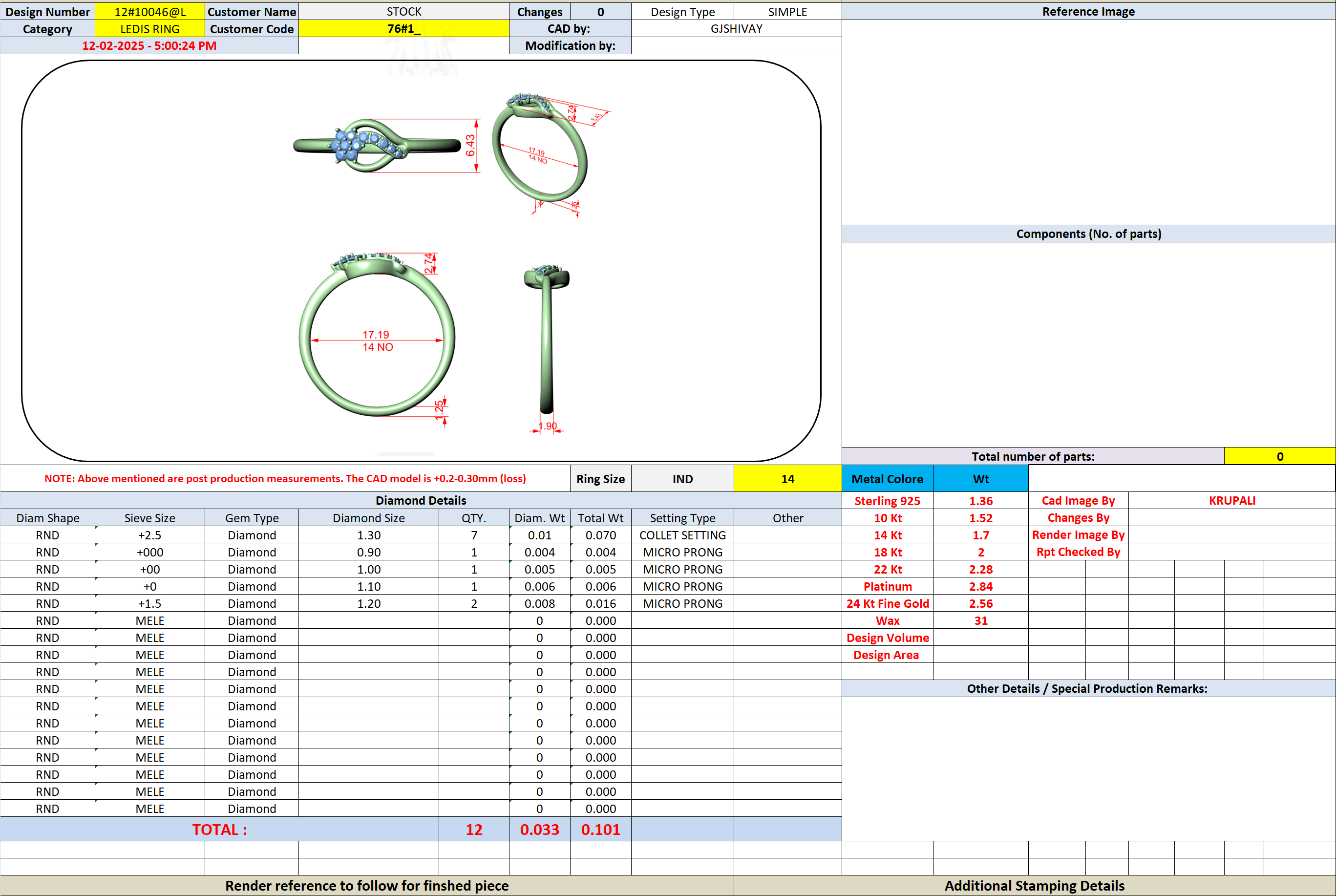1336x896 pixels.
Task: Select the quantity cell 7 in first diamond row
Action: point(473,535)
